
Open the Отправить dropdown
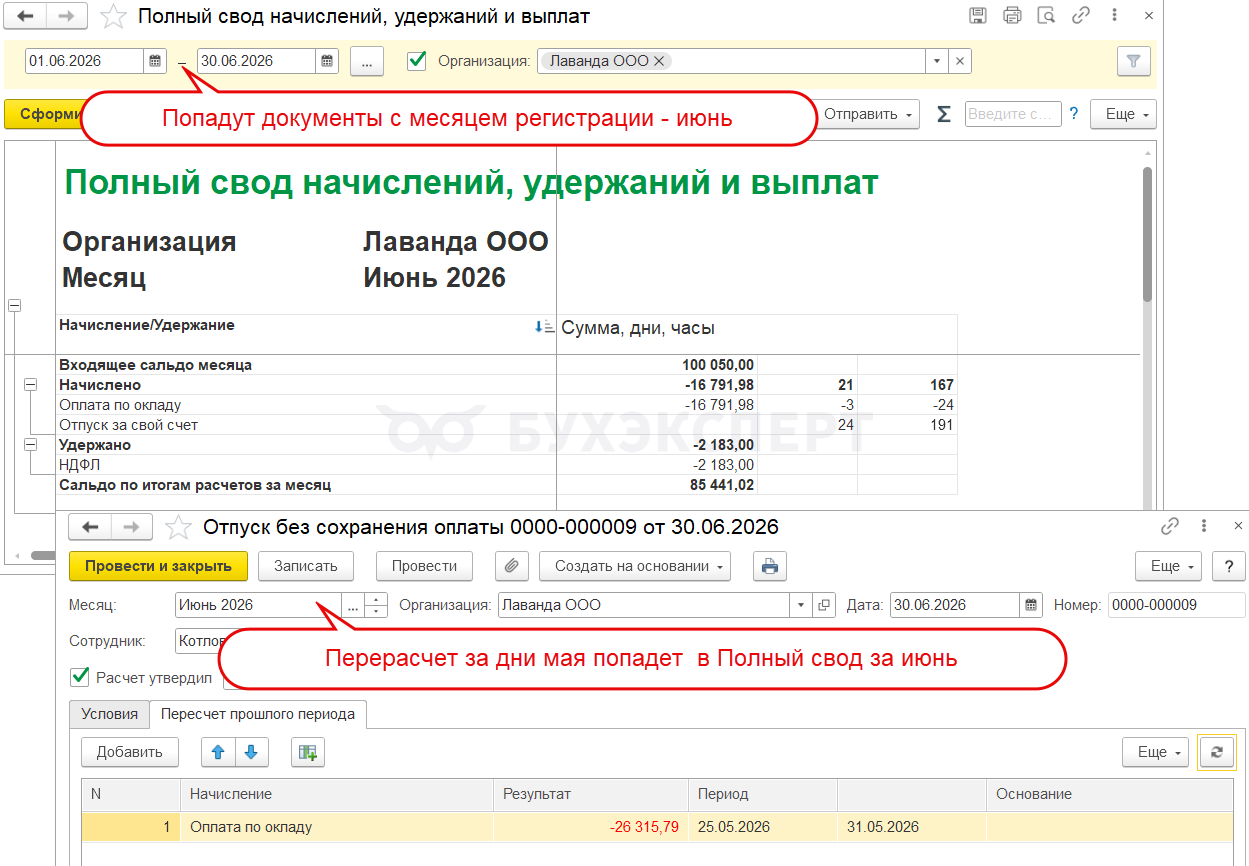[867, 114]
